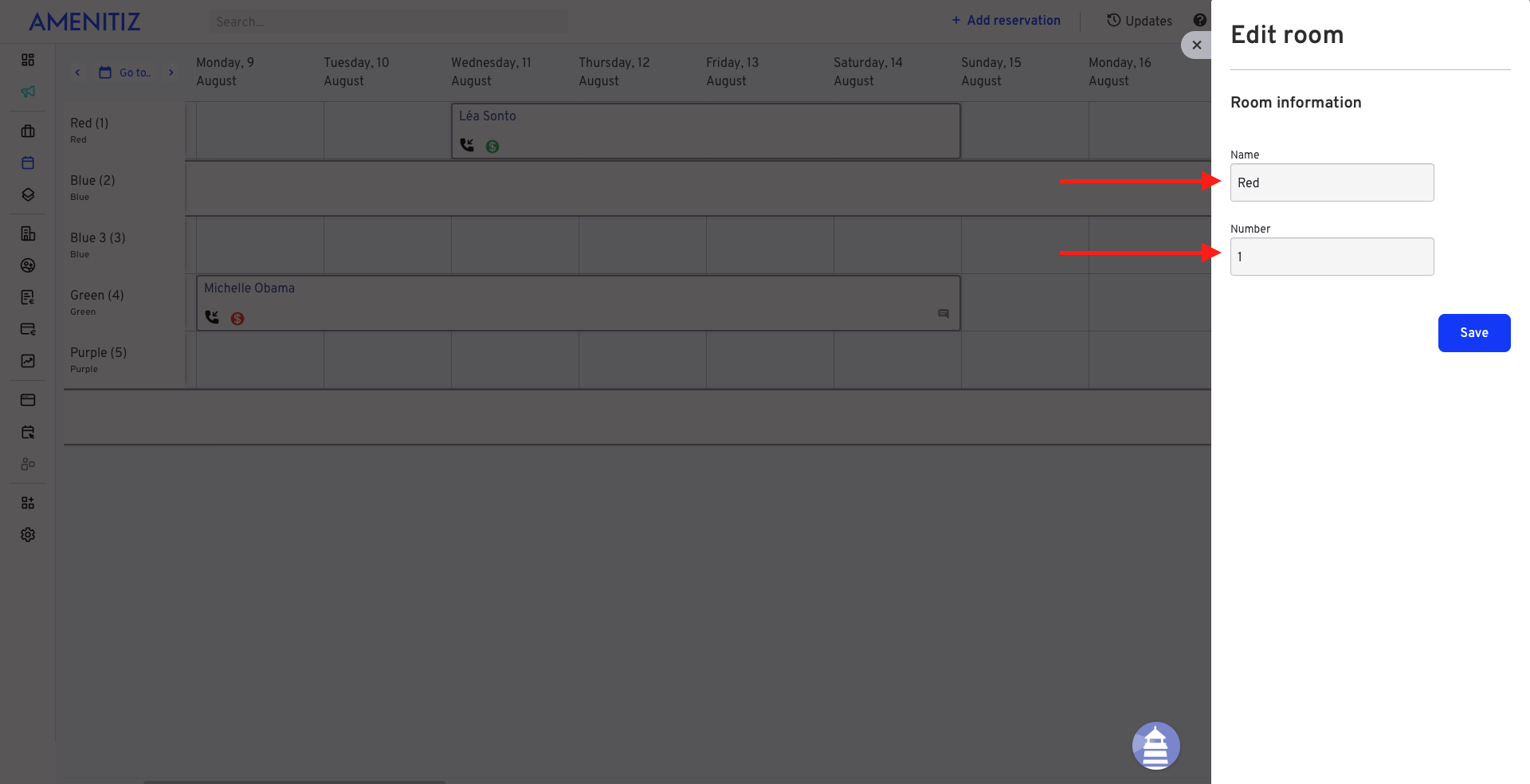Click the AMENITIZ logo
Image resolution: width=1530 pixels, height=784 pixels.
coord(84,22)
